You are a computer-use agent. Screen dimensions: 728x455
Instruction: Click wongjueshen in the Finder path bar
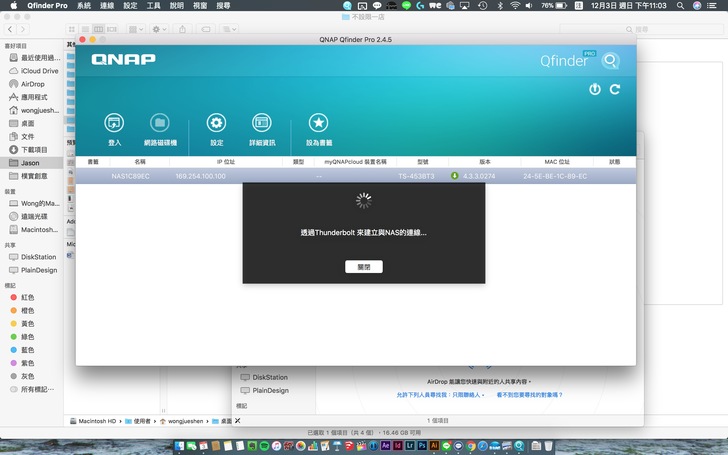[x=182, y=421]
